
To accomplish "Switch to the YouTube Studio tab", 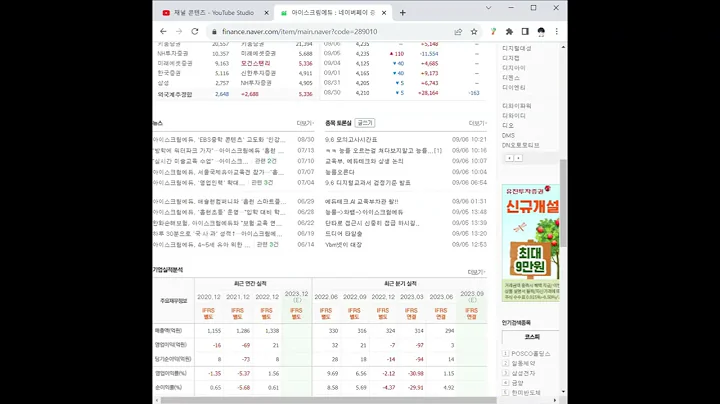I will click(213, 13).
